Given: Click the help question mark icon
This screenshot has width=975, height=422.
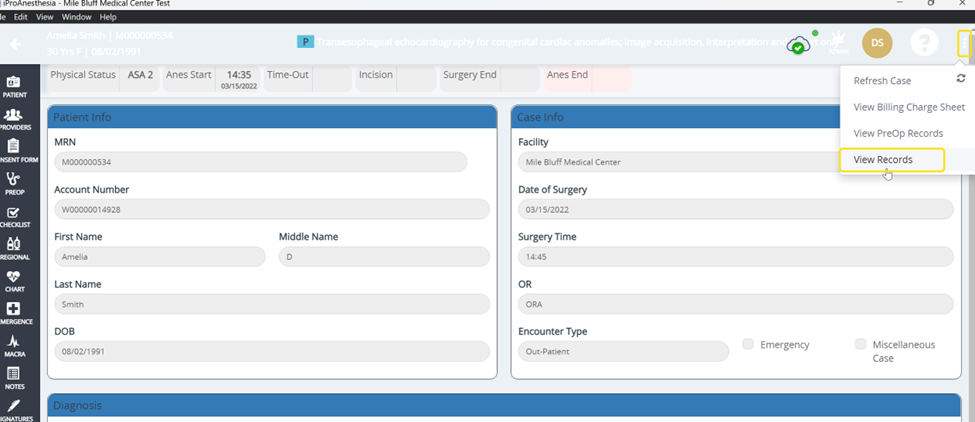Looking at the screenshot, I should (923, 43).
